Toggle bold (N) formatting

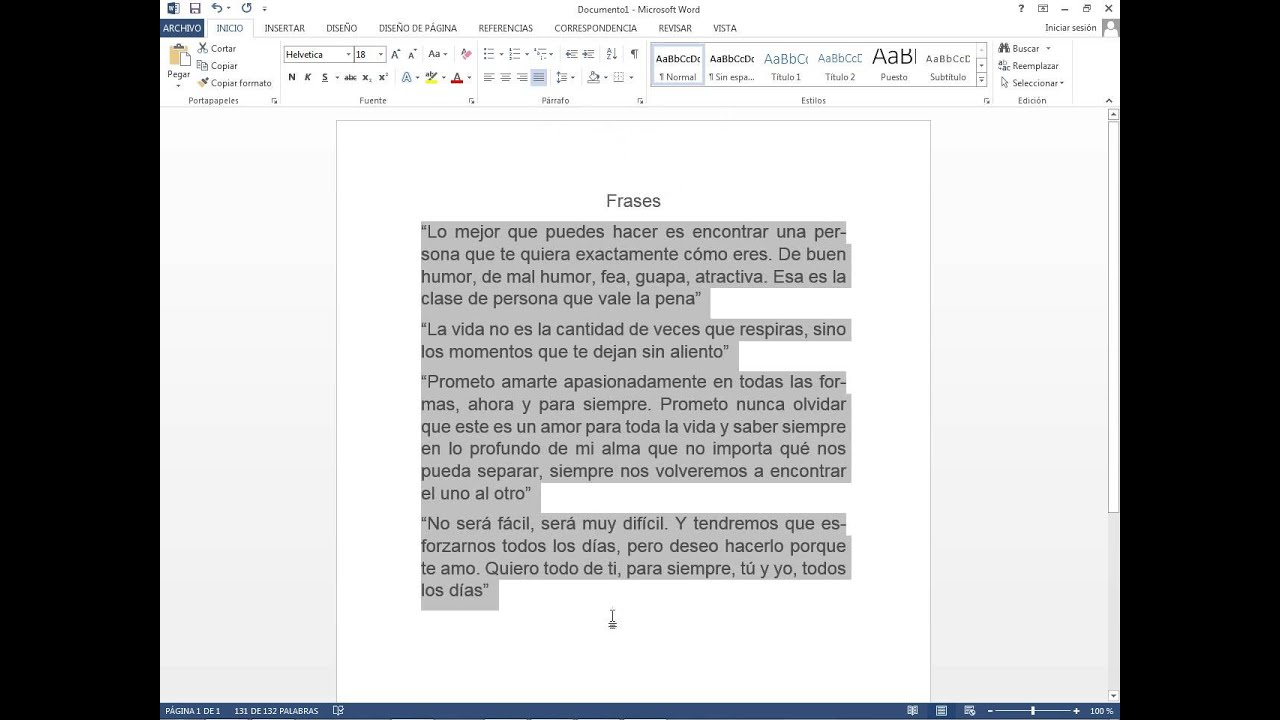coord(292,77)
